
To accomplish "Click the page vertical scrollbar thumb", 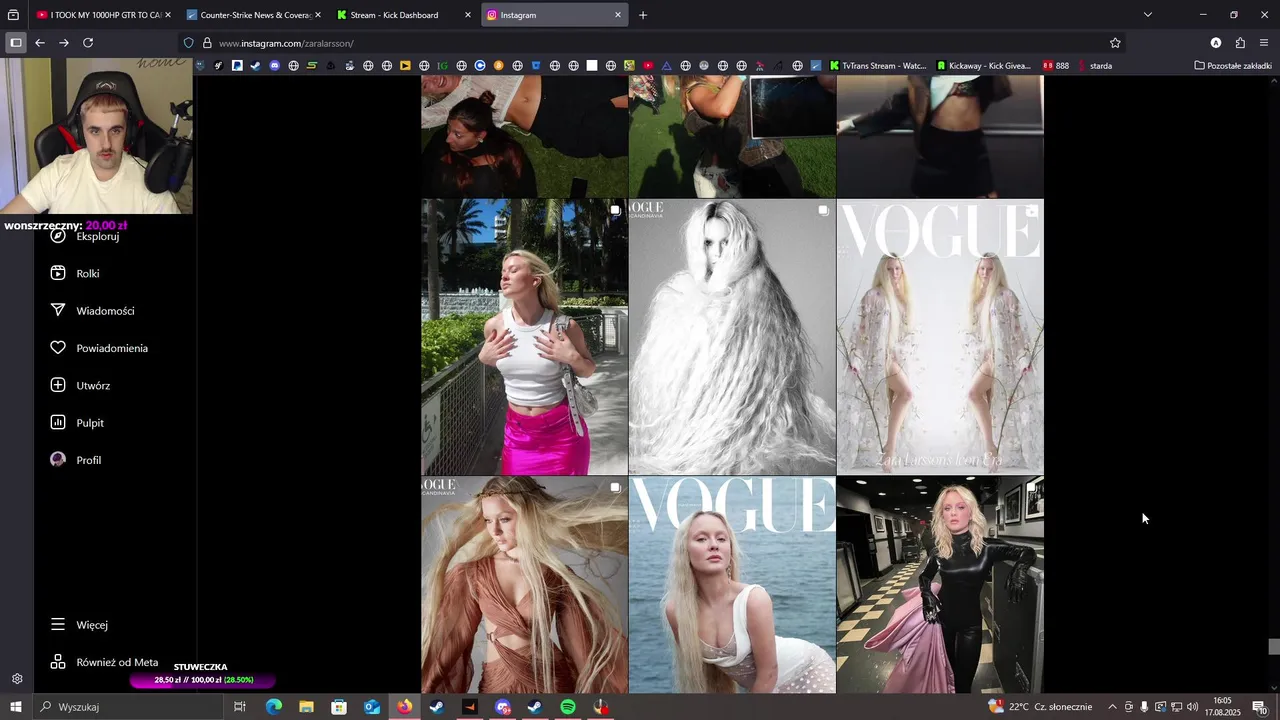I will (x=1274, y=647).
